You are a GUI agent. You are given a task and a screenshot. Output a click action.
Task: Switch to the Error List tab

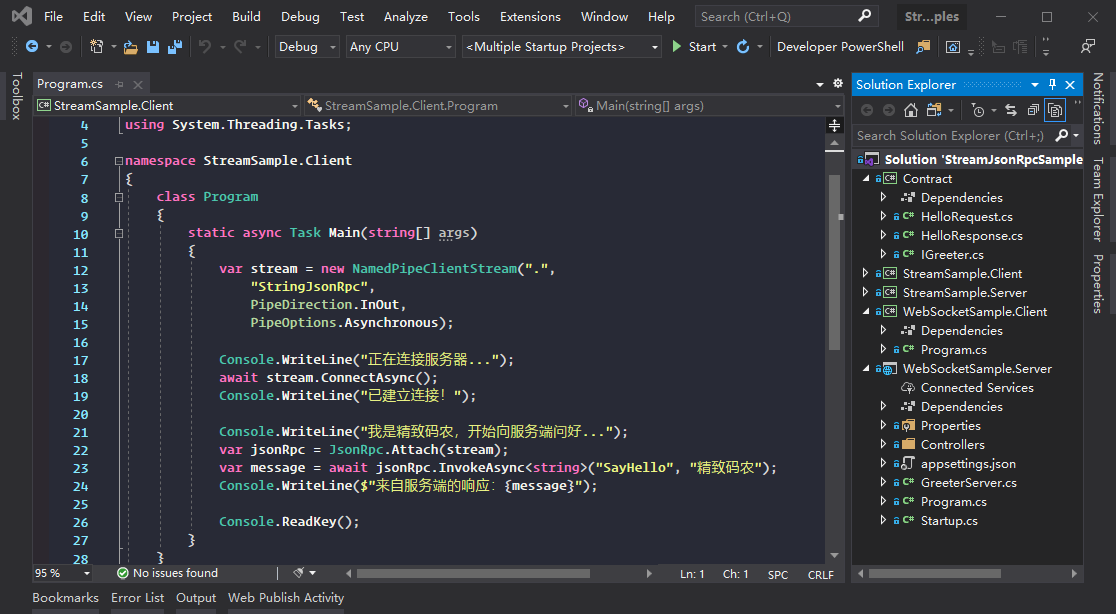[x=137, y=597]
